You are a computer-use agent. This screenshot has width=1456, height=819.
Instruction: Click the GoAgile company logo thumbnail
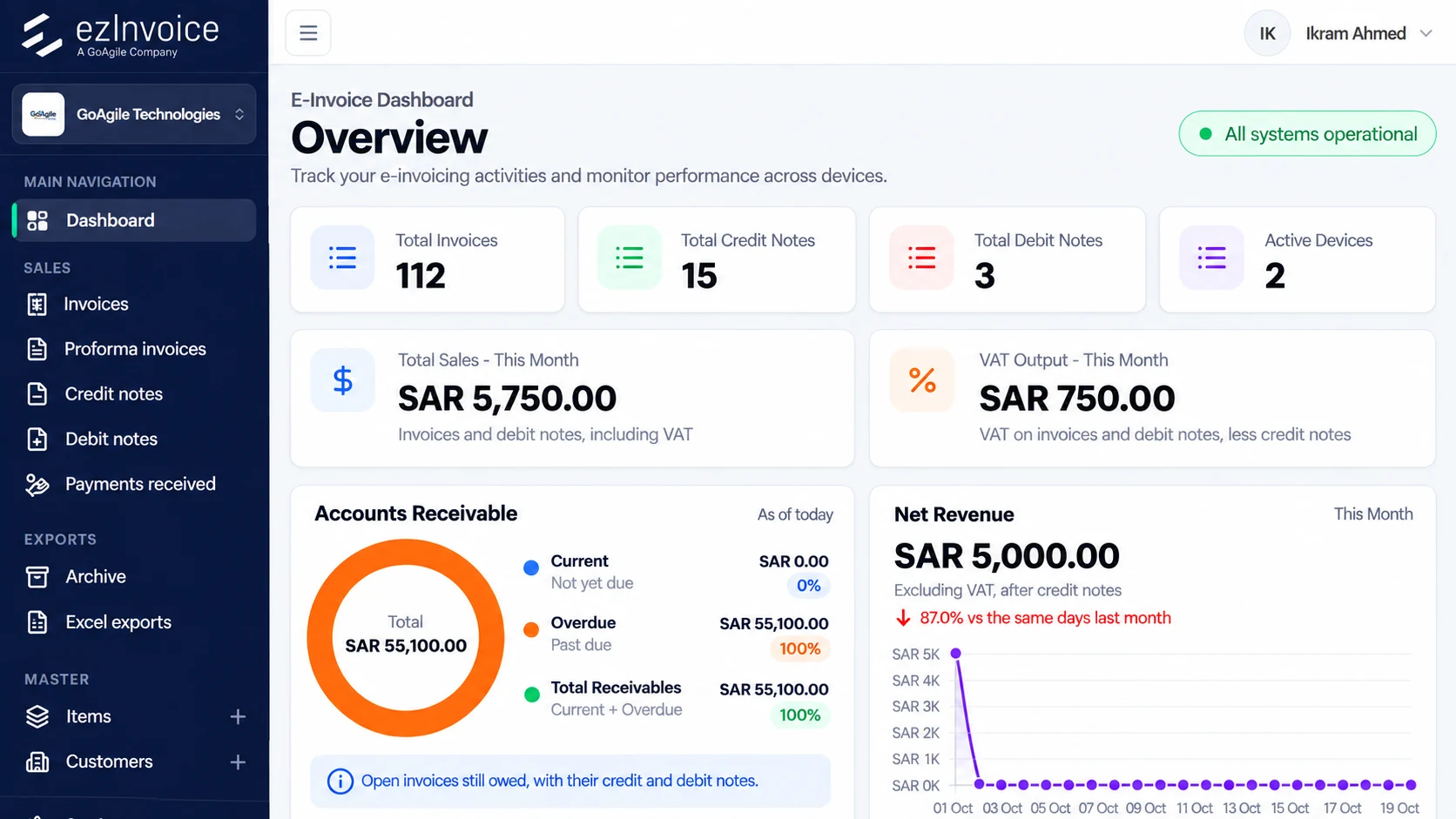click(44, 114)
